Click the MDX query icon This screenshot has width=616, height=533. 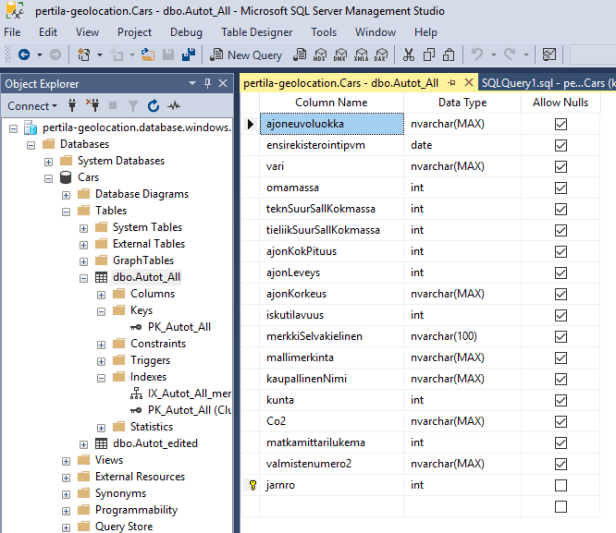(x=320, y=55)
